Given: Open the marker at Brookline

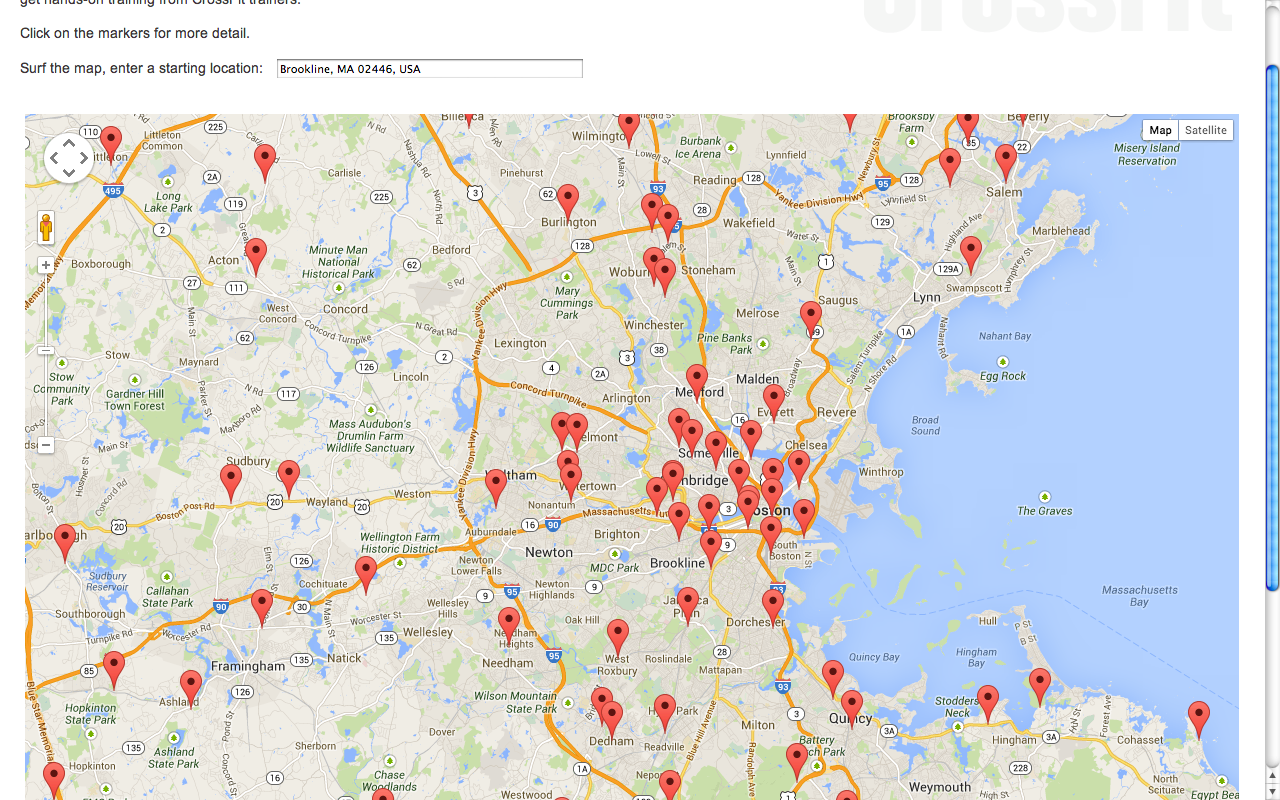Looking at the screenshot, I should point(711,549).
